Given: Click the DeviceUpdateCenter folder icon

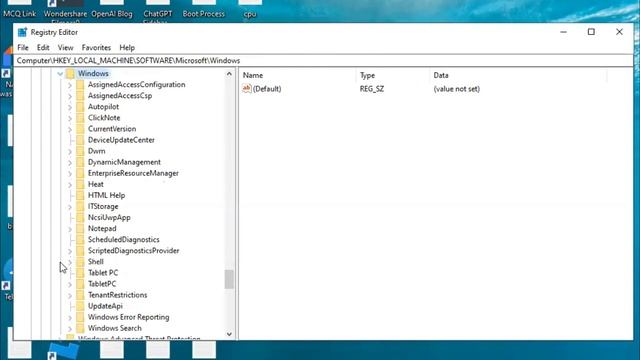Looking at the screenshot, I should [x=80, y=140].
